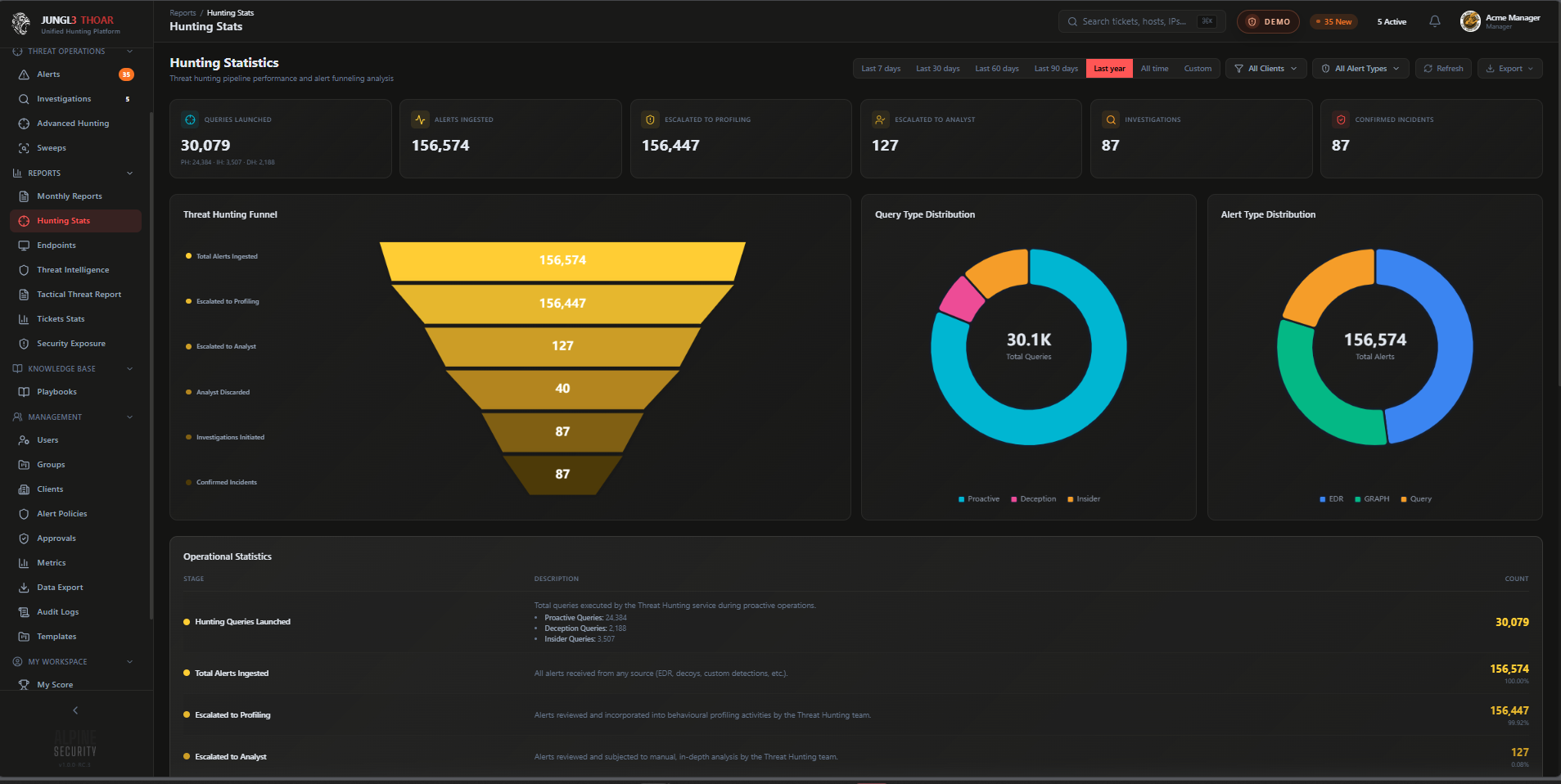This screenshot has width=1561, height=784.
Task: Click the search tickets, hosts, IPs field
Action: pos(1141,21)
